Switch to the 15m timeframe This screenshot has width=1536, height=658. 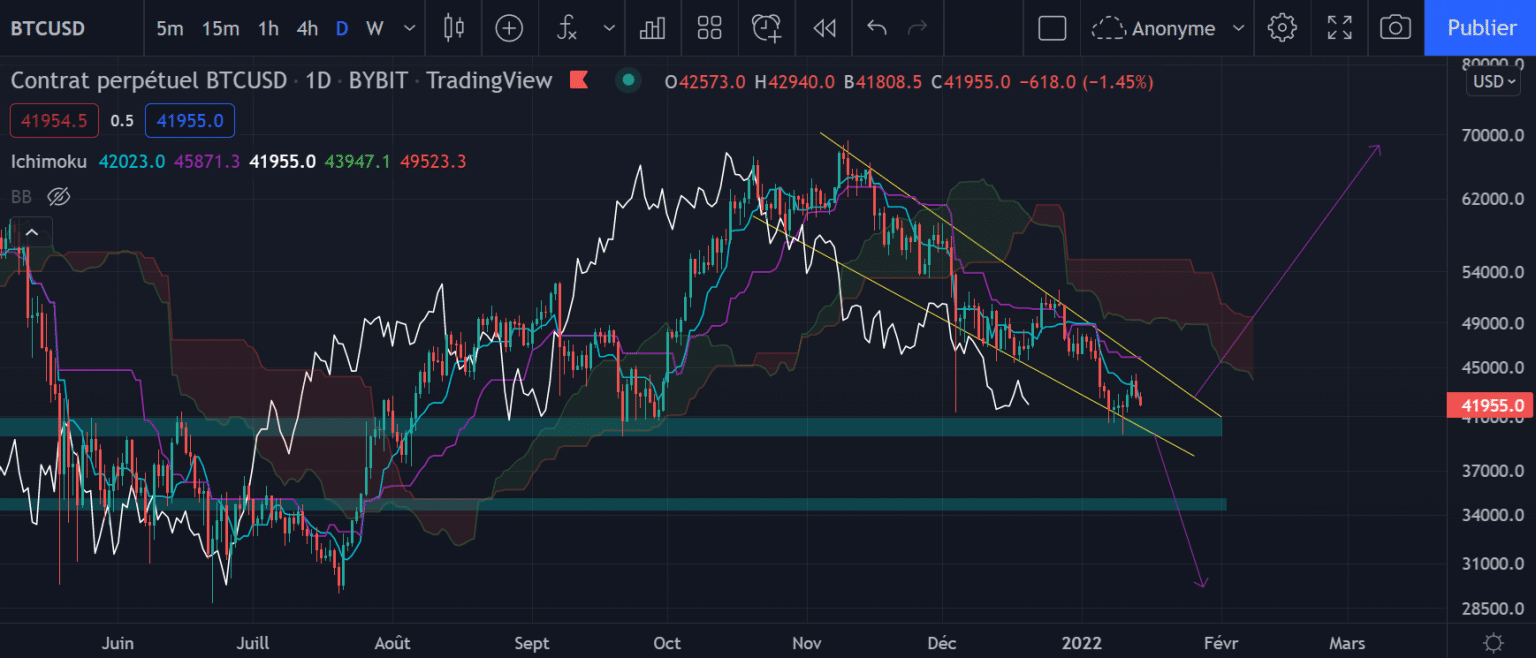220,28
